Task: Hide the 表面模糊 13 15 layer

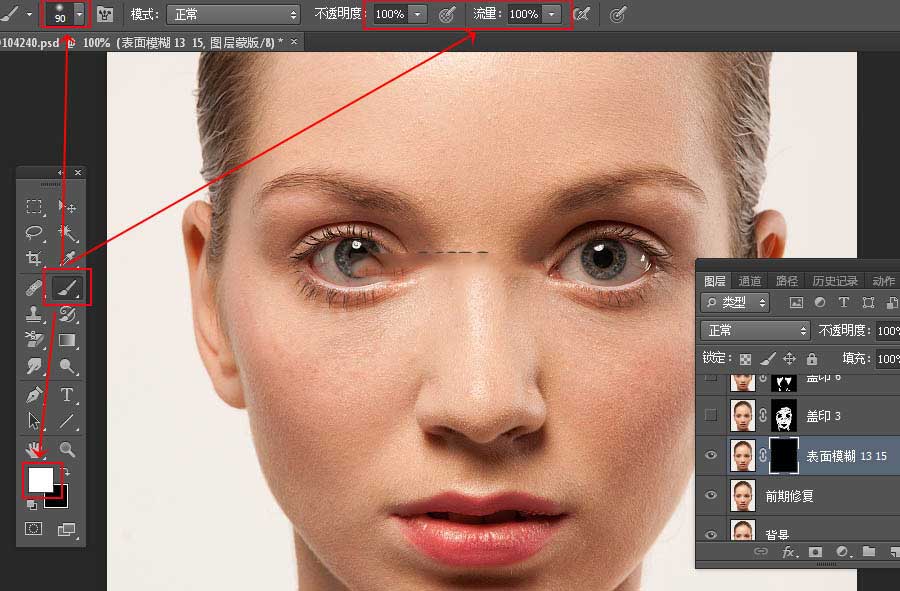Action: [713, 455]
